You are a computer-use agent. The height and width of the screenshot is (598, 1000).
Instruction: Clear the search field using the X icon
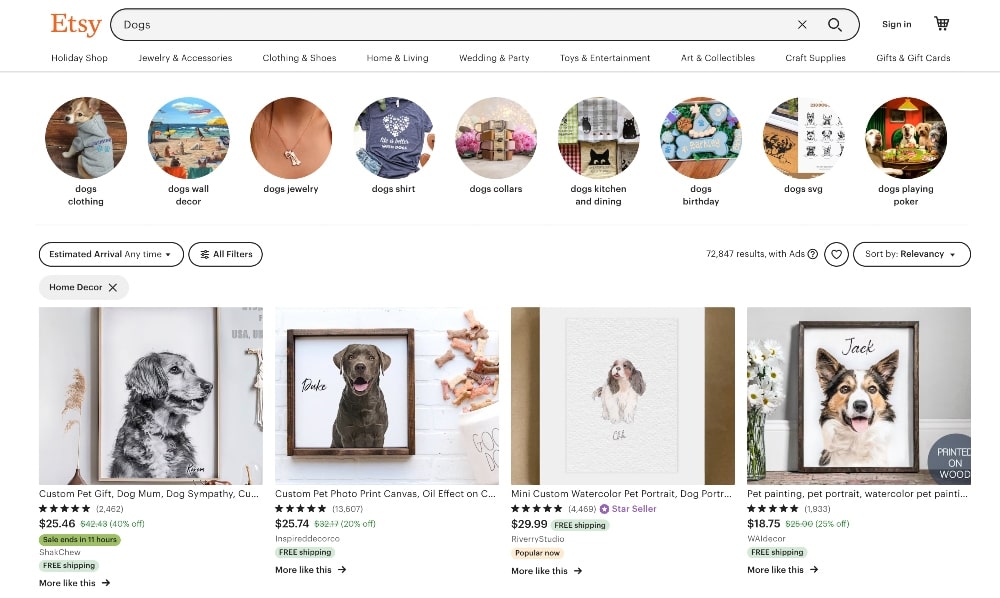point(803,24)
